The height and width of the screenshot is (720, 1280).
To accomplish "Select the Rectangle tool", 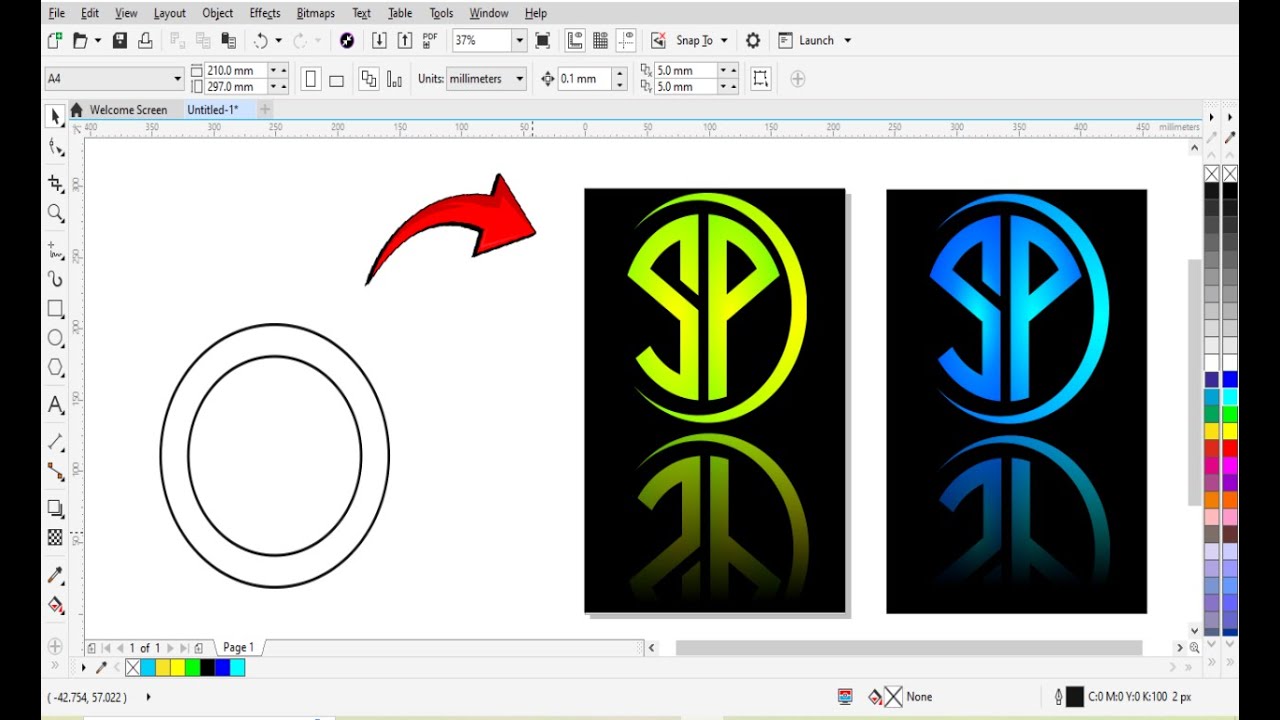I will click(x=56, y=309).
